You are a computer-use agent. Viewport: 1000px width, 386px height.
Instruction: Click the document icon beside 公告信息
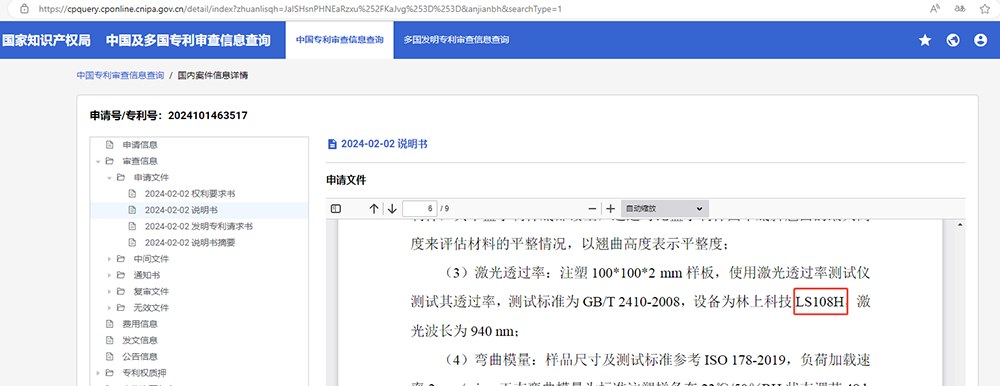click(109, 357)
